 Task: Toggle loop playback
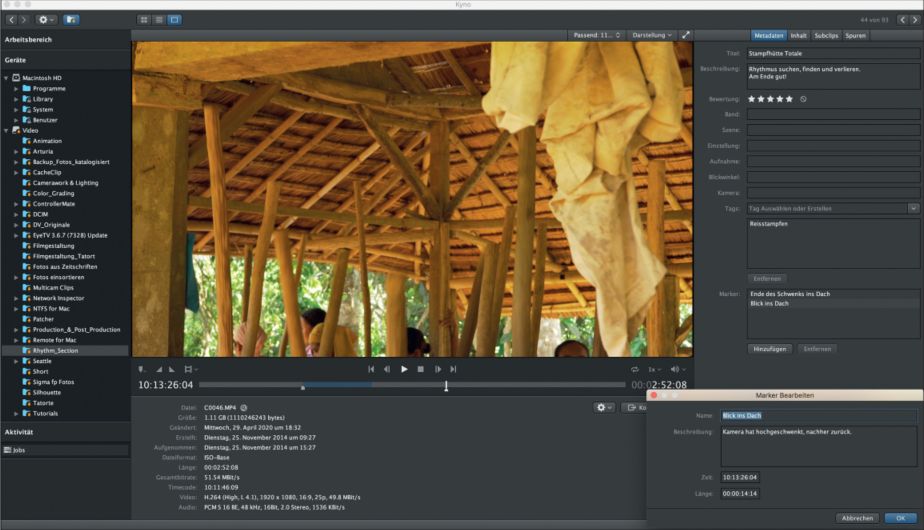pos(635,370)
